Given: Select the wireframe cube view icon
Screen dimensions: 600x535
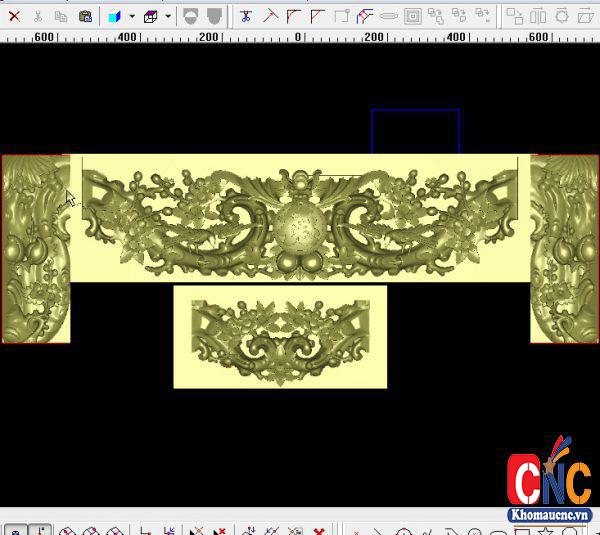Looking at the screenshot, I should point(150,16).
